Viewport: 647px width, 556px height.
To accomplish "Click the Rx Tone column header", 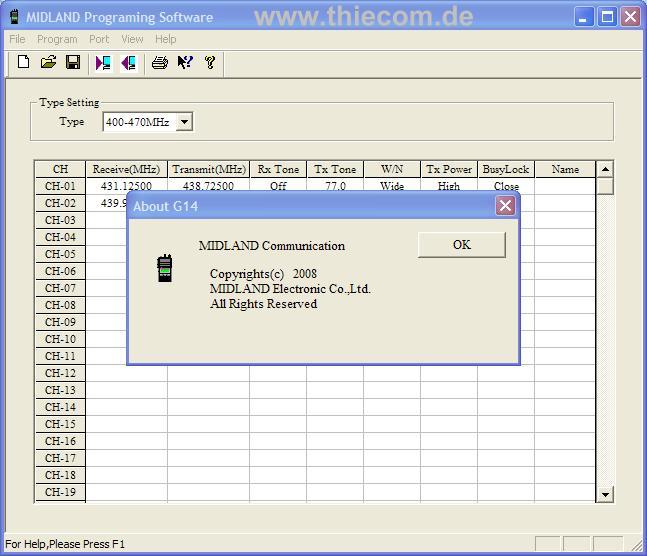I will (278, 169).
